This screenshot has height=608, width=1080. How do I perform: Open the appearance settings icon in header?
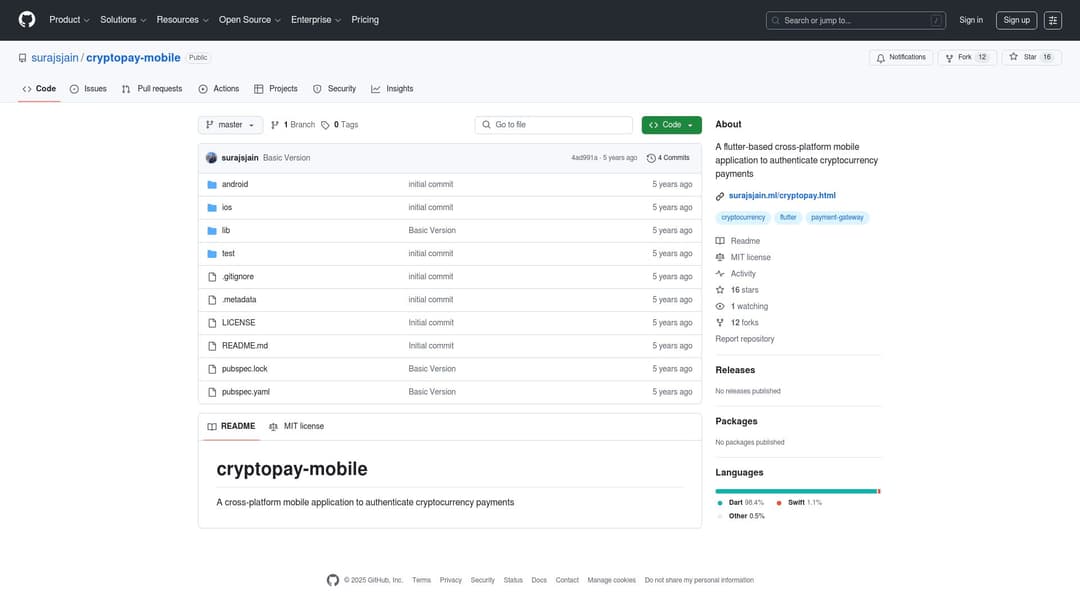pyautogui.click(x=1052, y=20)
